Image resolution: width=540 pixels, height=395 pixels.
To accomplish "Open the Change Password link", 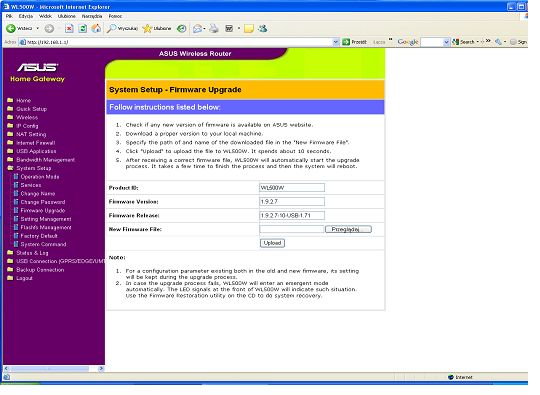I will pyautogui.click(x=43, y=202).
